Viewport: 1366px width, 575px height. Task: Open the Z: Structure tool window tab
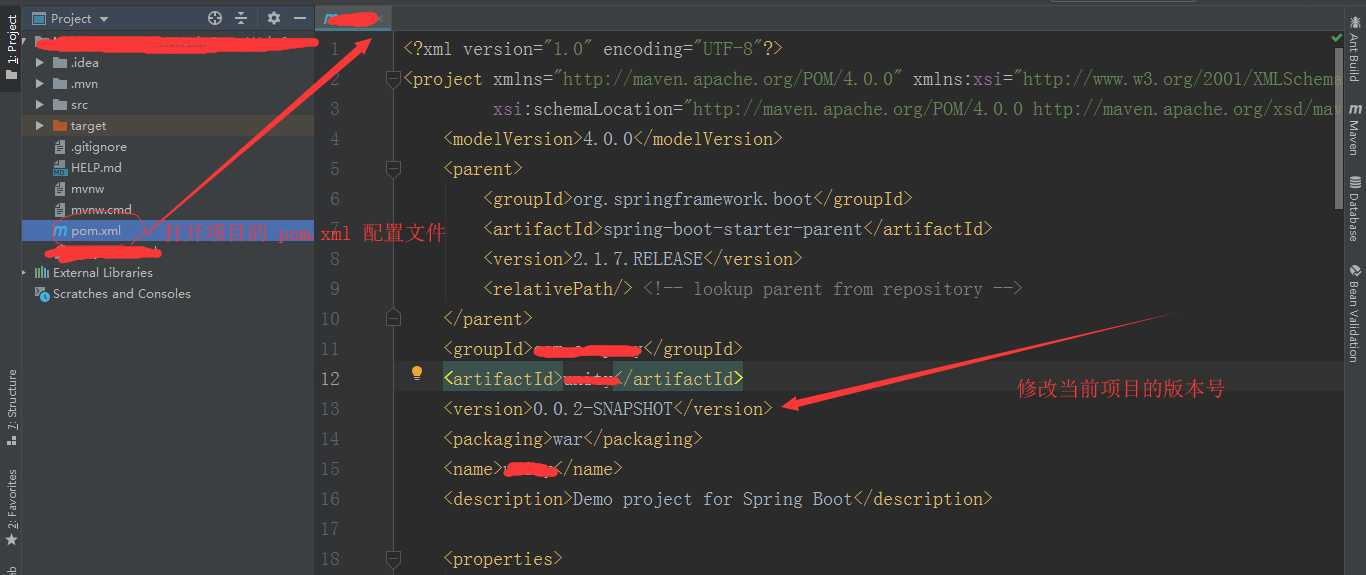(11, 407)
